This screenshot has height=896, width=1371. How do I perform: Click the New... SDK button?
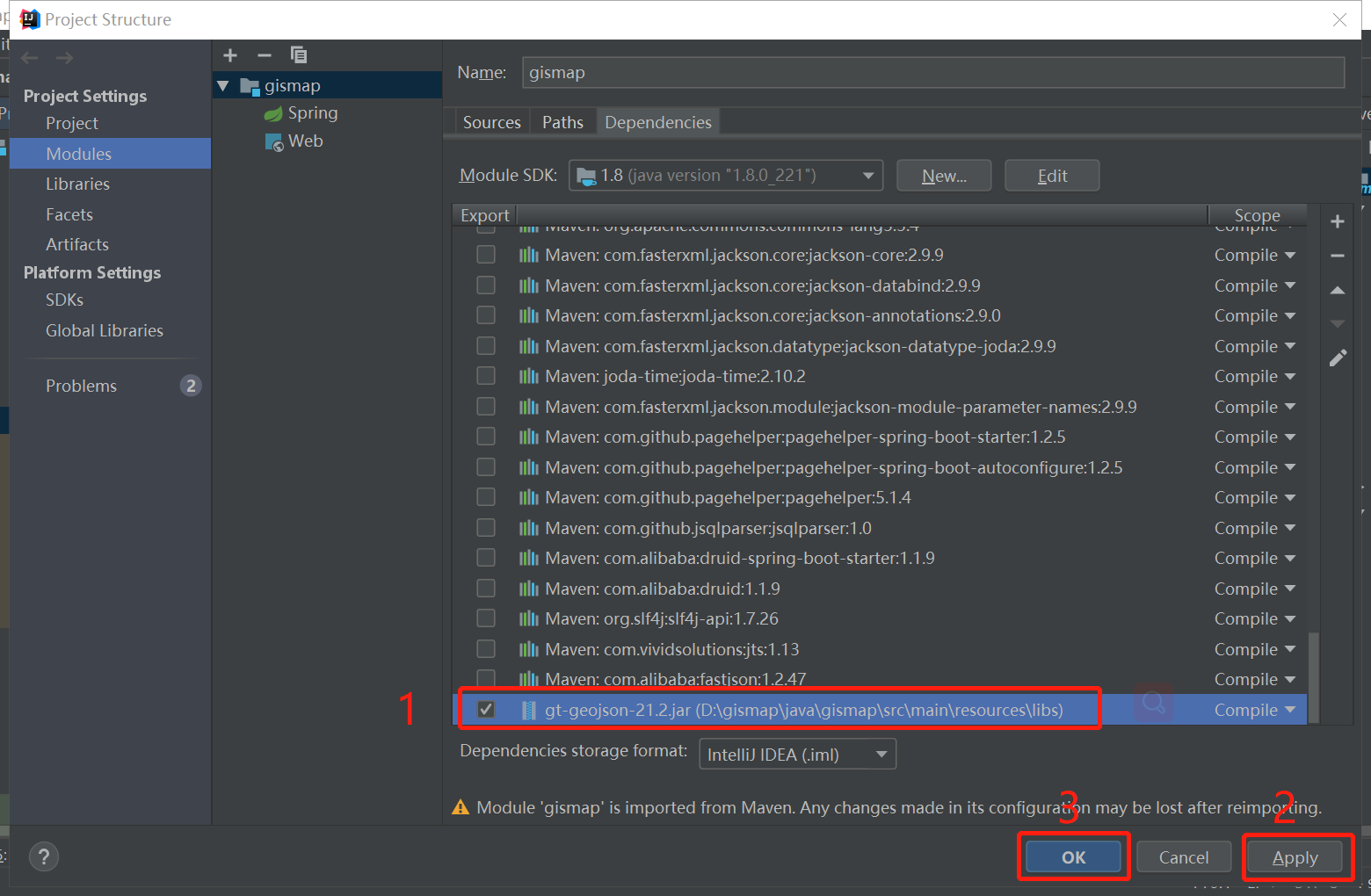944,176
